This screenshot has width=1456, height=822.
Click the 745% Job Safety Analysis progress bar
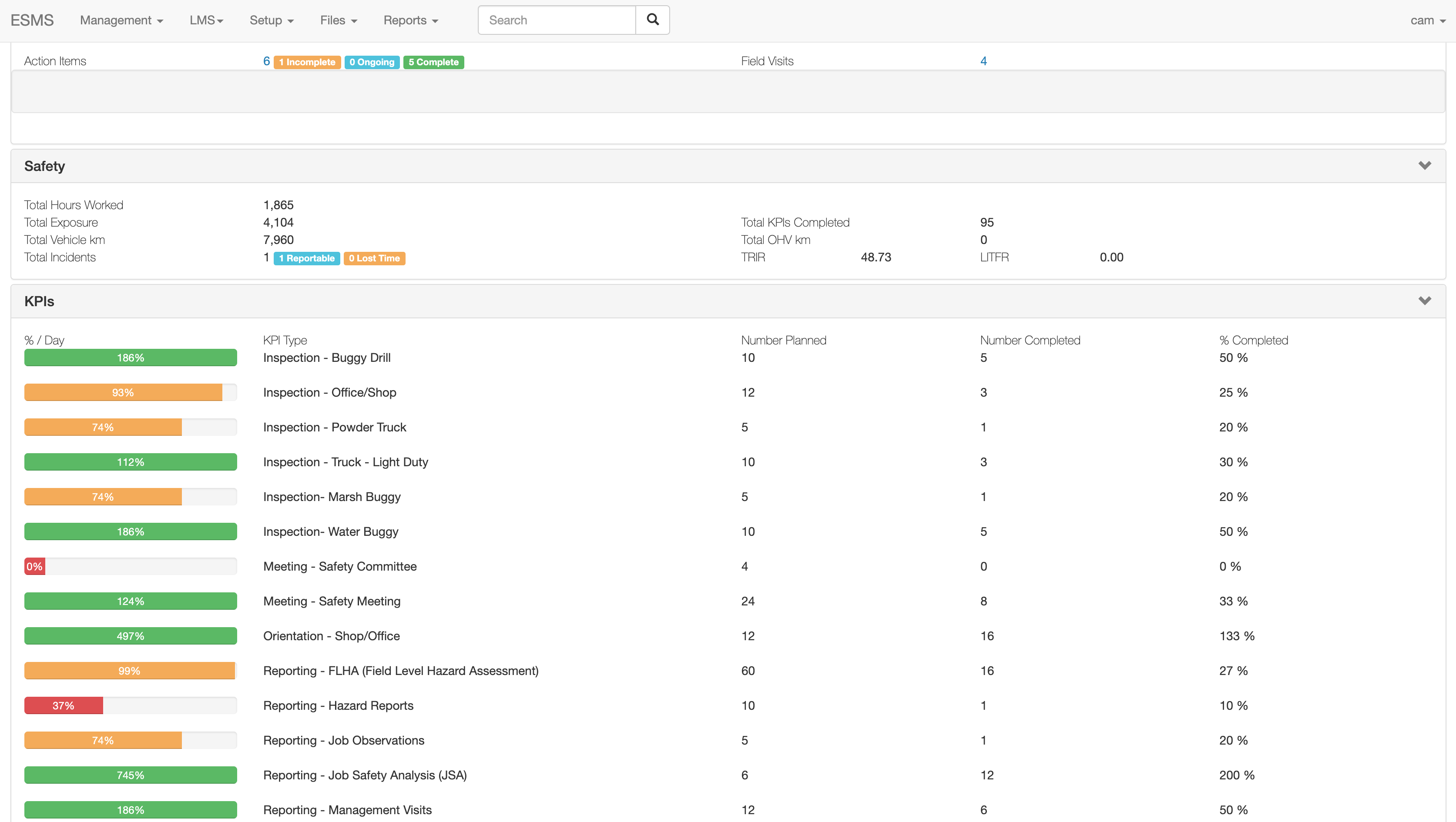coord(131,775)
